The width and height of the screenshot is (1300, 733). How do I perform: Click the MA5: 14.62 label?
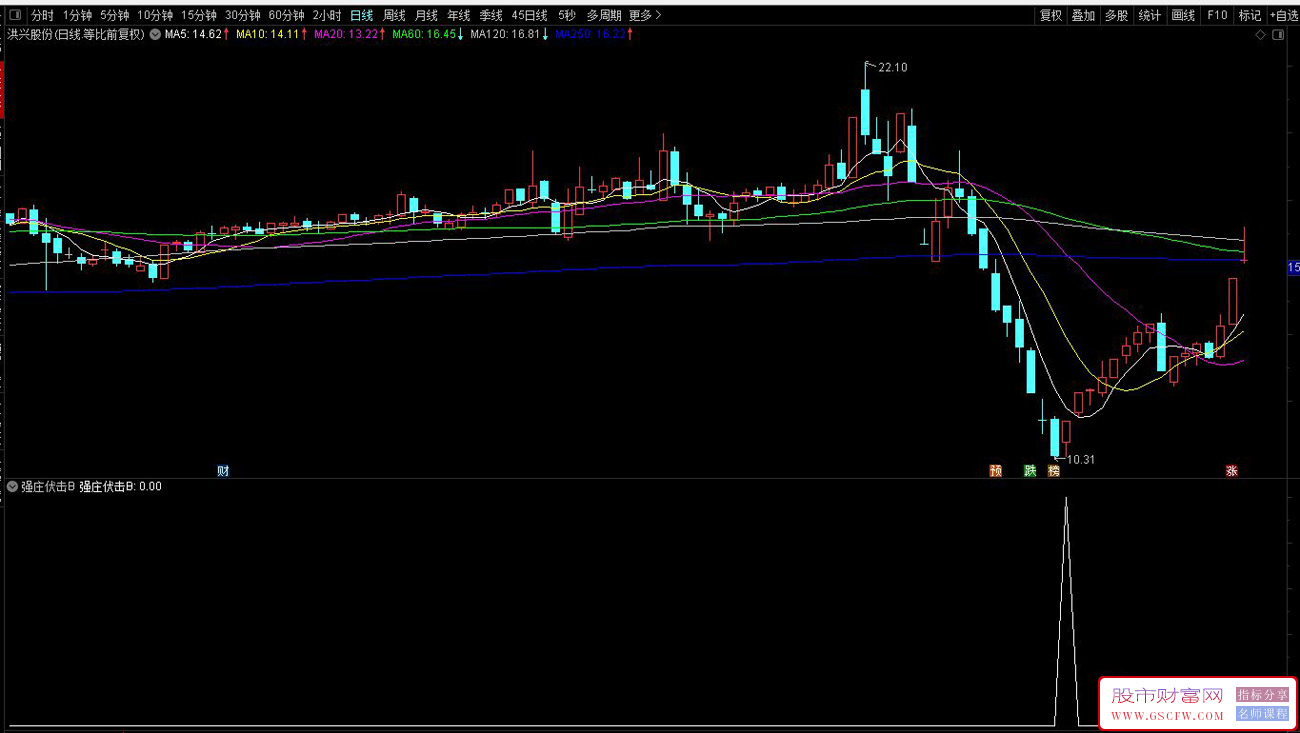[x=193, y=34]
